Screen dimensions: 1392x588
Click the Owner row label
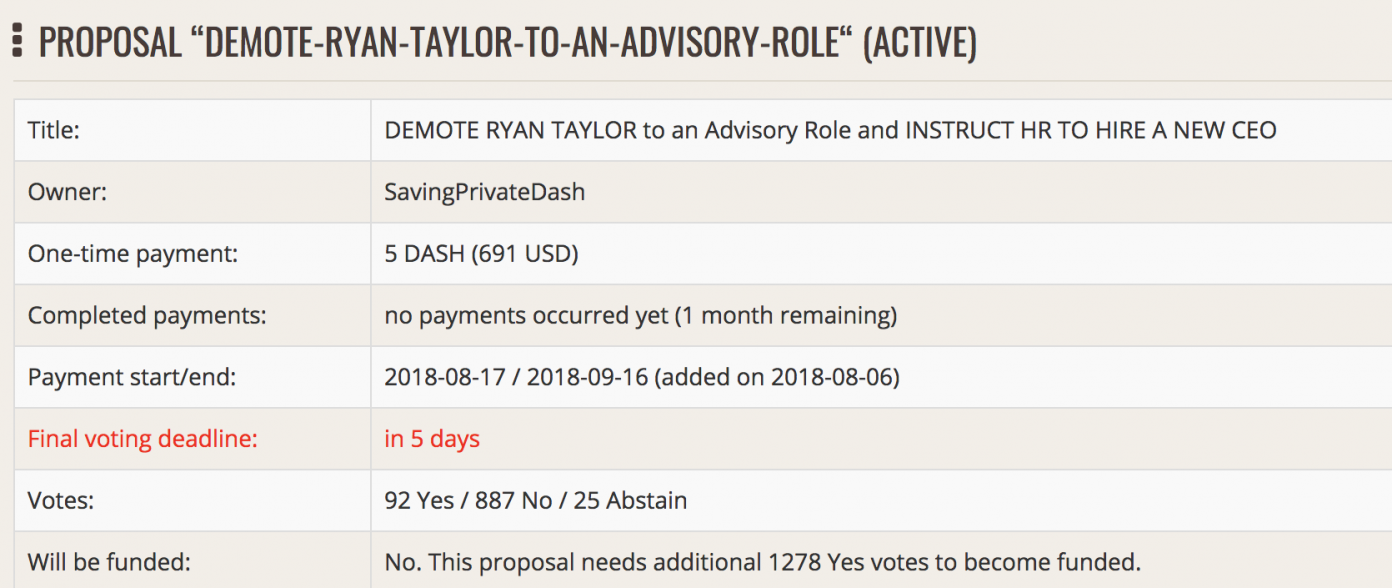click(x=67, y=192)
